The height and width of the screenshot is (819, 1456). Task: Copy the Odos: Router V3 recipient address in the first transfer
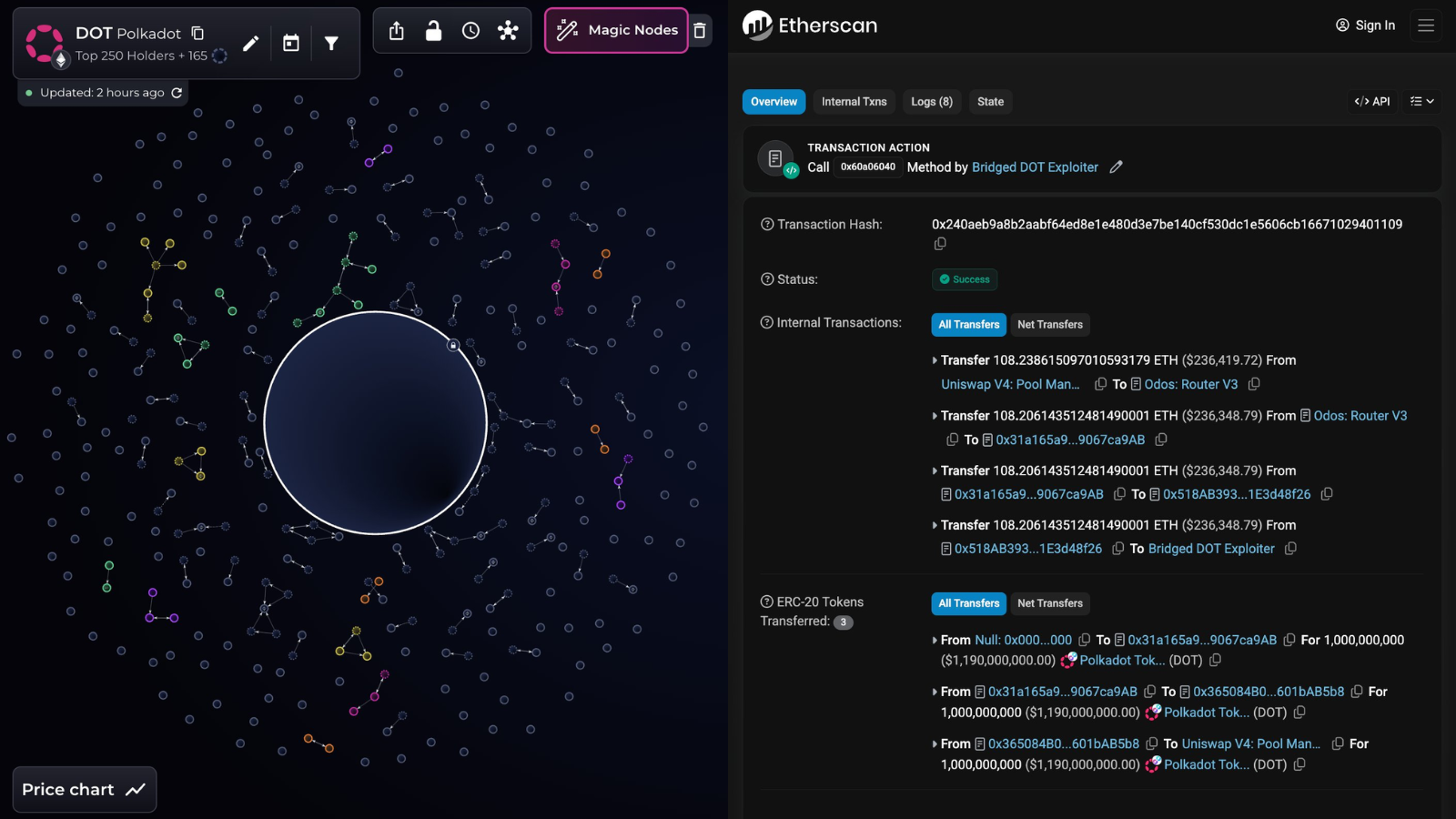[1254, 384]
